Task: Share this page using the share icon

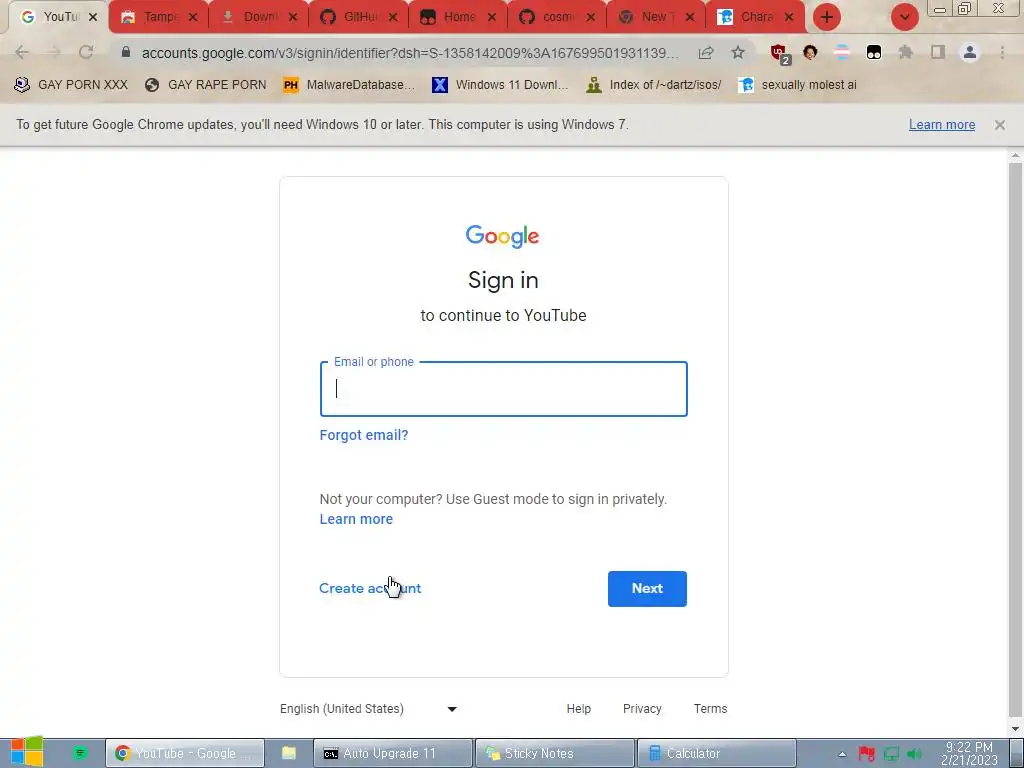Action: [706, 53]
